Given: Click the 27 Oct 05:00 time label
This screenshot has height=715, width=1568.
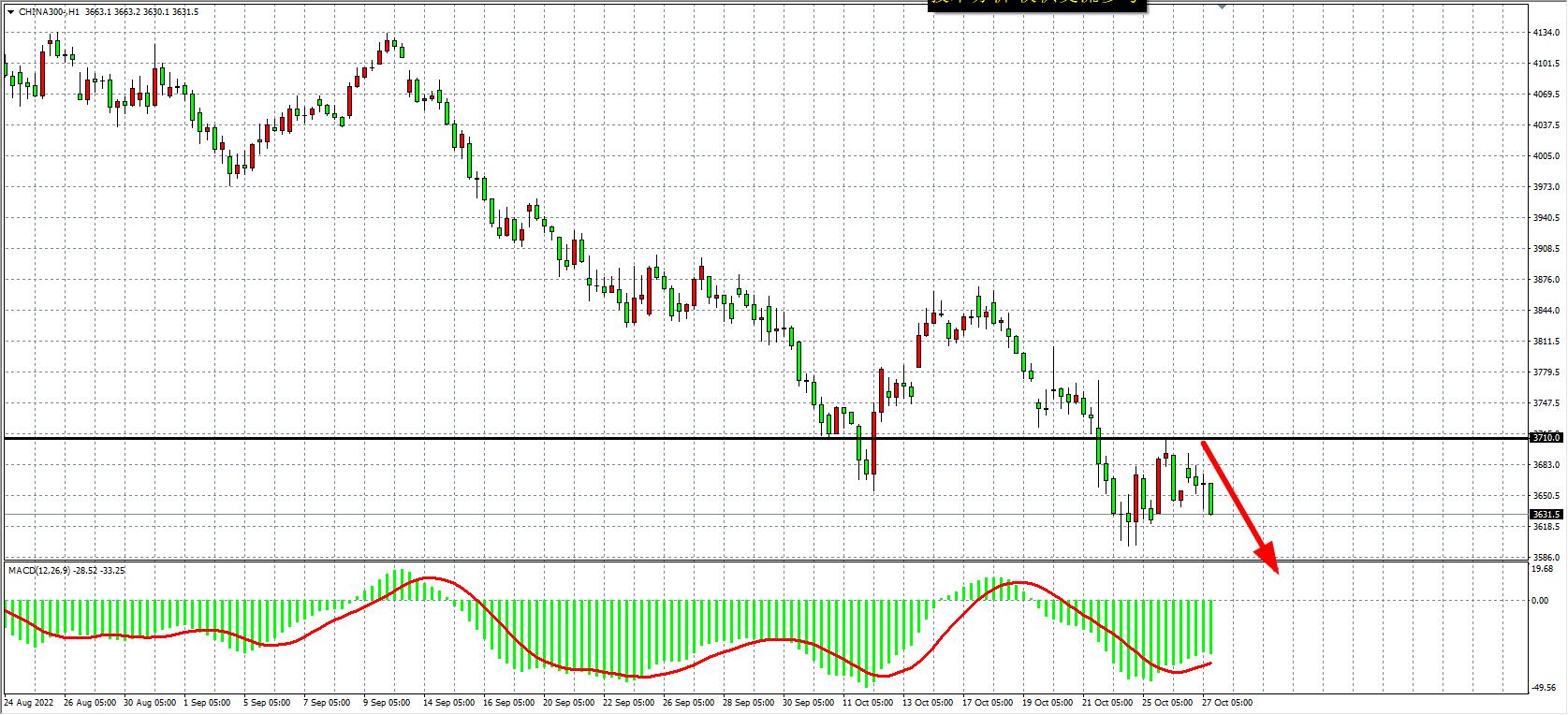Looking at the screenshot, I should 1227,702.
